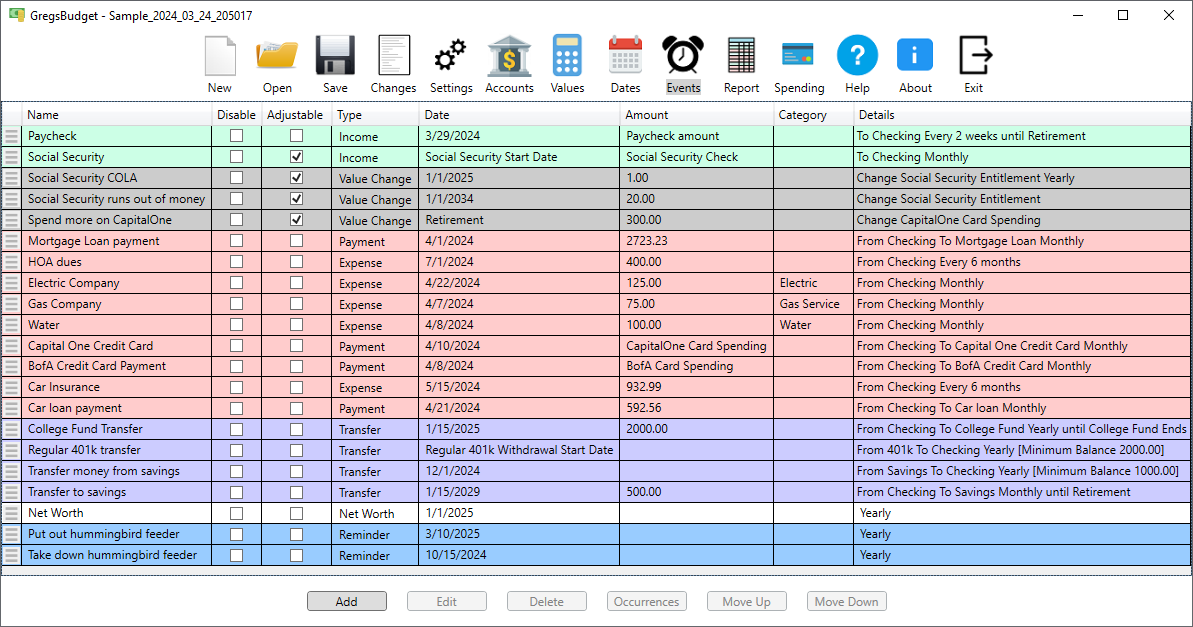The width and height of the screenshot is (1193, 627).
Task: Click the Move Down button
Action: pos(847,601)
